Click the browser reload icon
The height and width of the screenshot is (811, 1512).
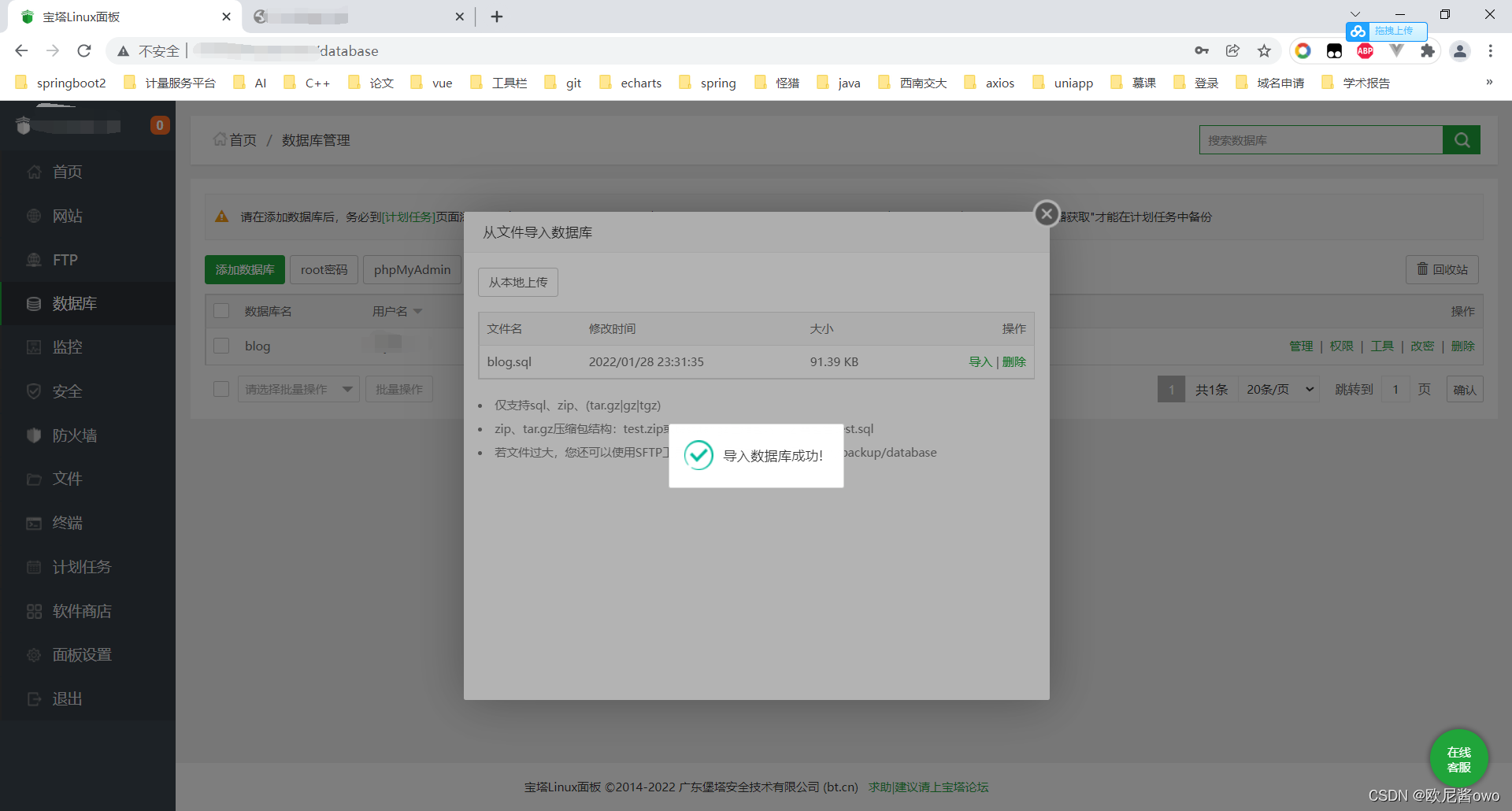84,51
